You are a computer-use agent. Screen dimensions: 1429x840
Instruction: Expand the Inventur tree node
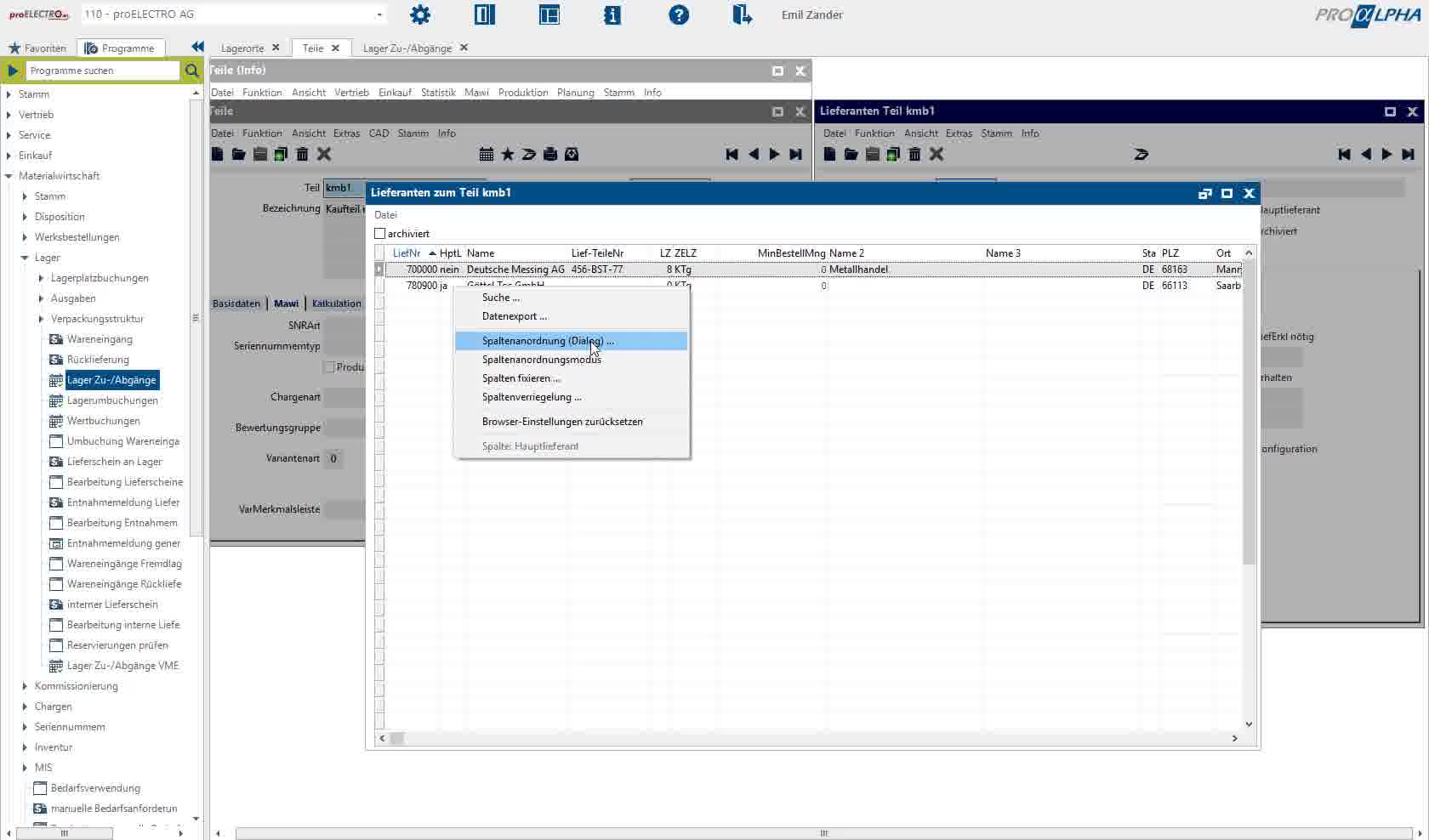pos(25,747)
